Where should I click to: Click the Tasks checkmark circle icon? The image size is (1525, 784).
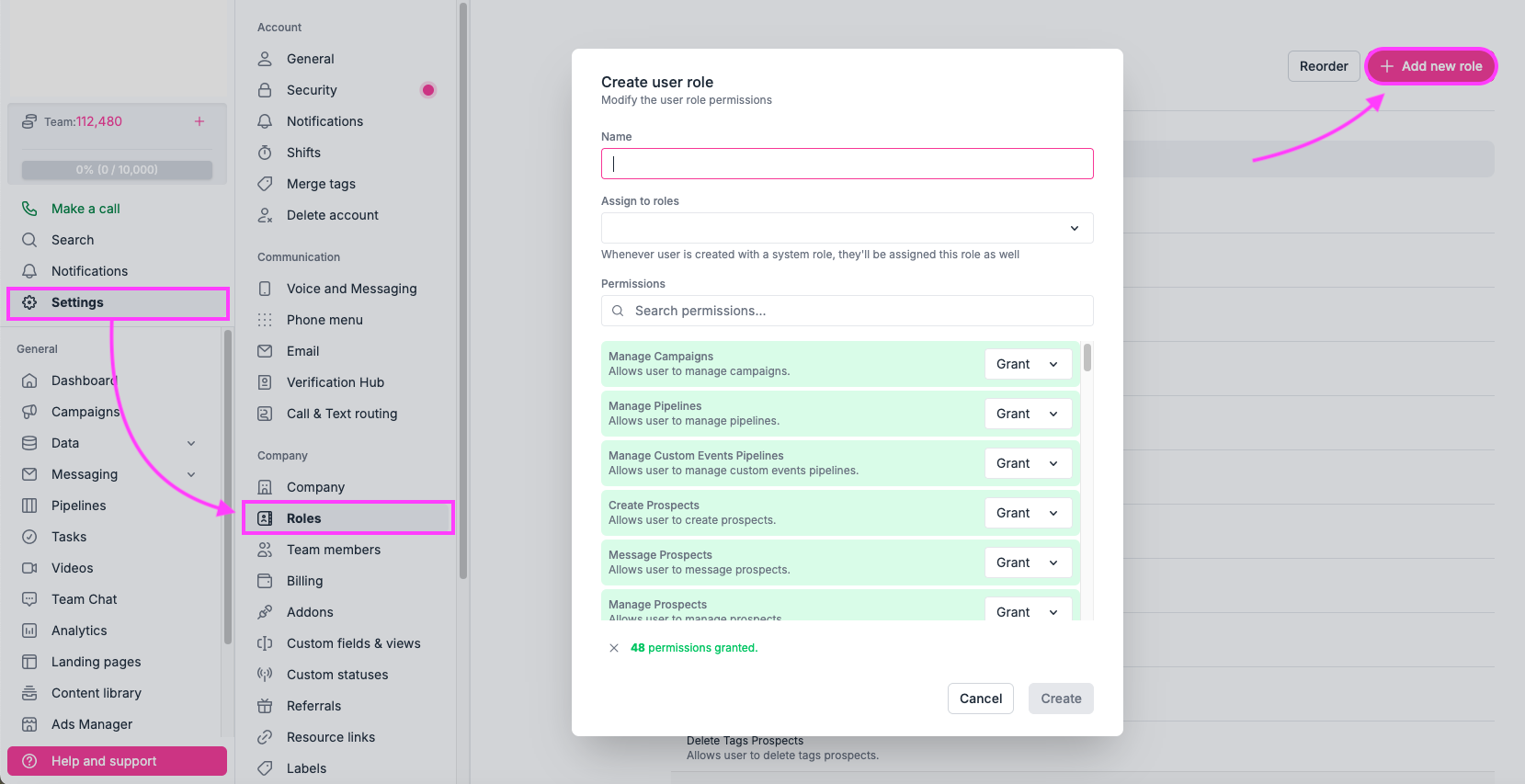pos(29,537)
